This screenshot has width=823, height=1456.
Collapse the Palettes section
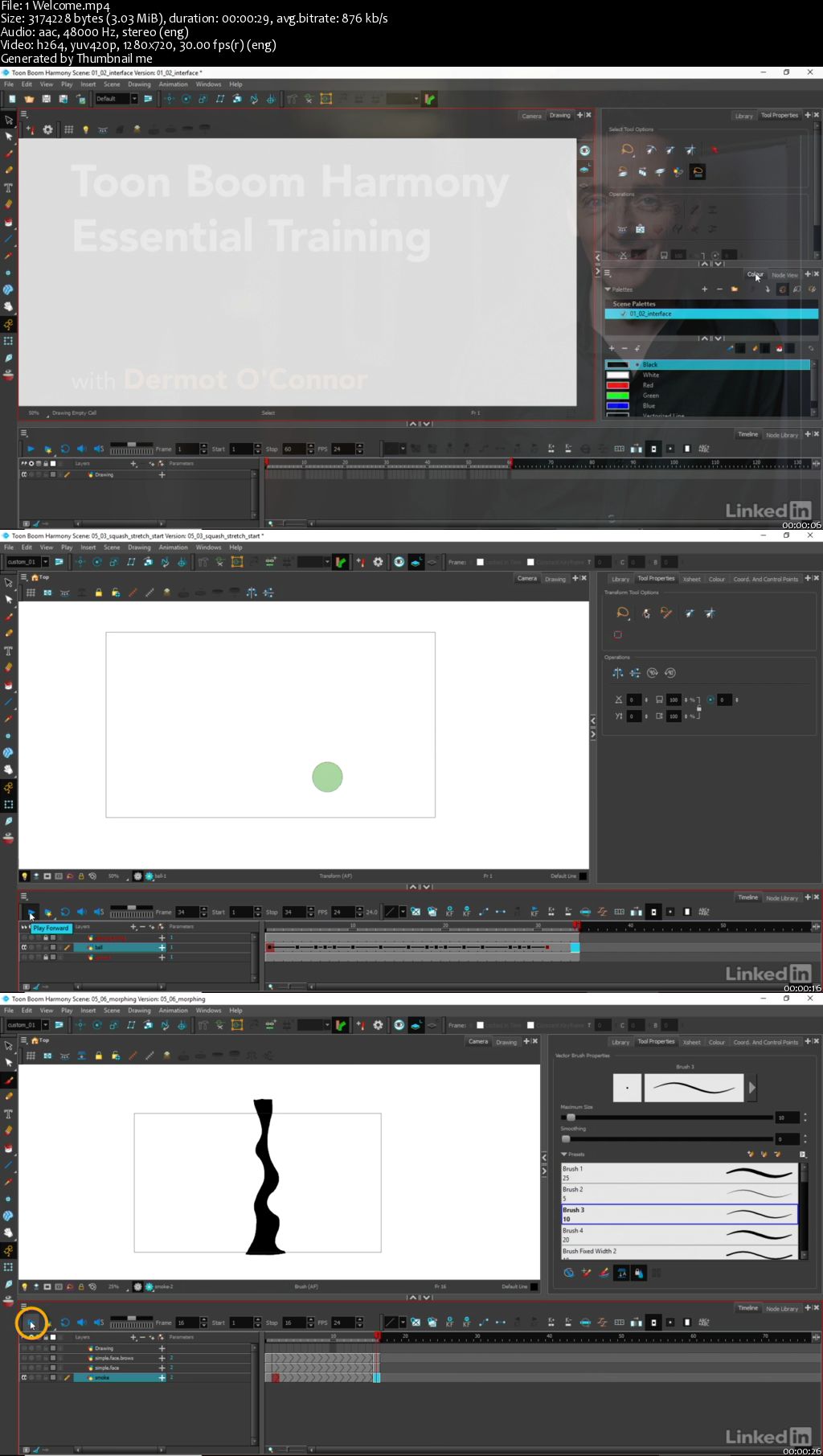point(608,289)
